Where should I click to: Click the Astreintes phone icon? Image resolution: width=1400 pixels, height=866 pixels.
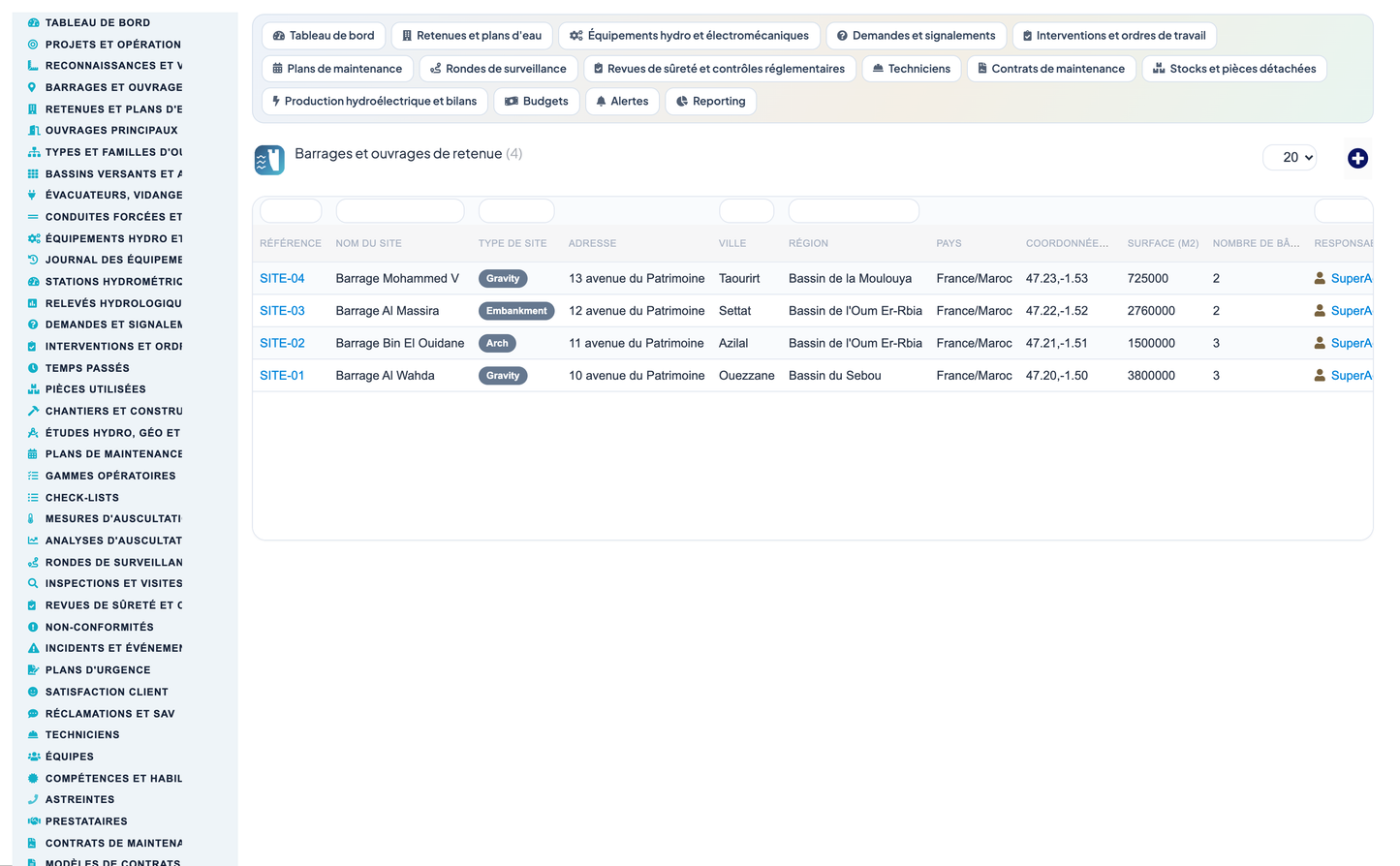(33, 800)
